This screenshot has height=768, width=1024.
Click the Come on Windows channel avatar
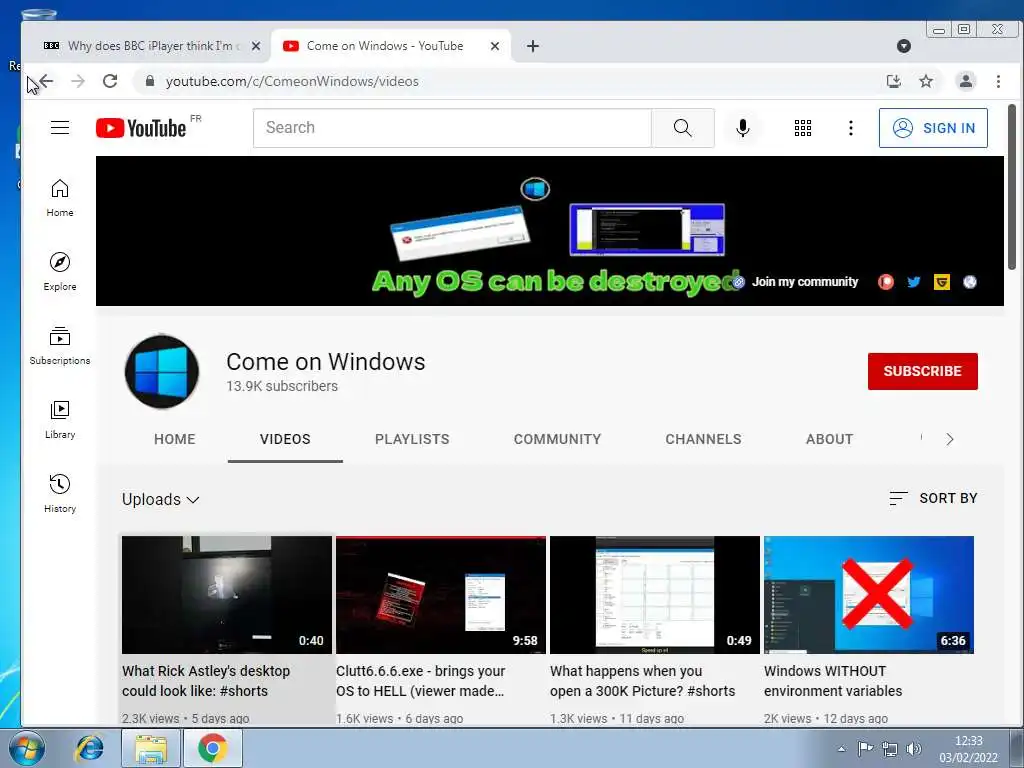click(x=162, y=371)
